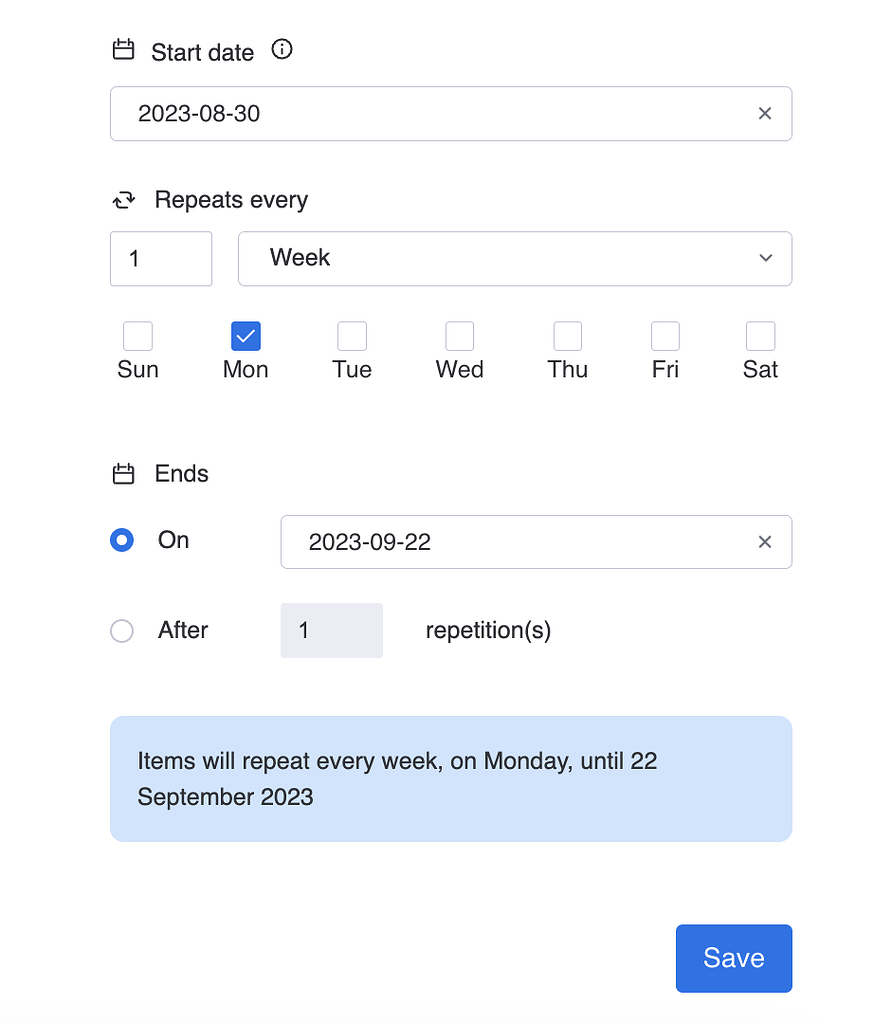Check the Wed checkbox
874x1024 pixels.
(x=459, y=336)
